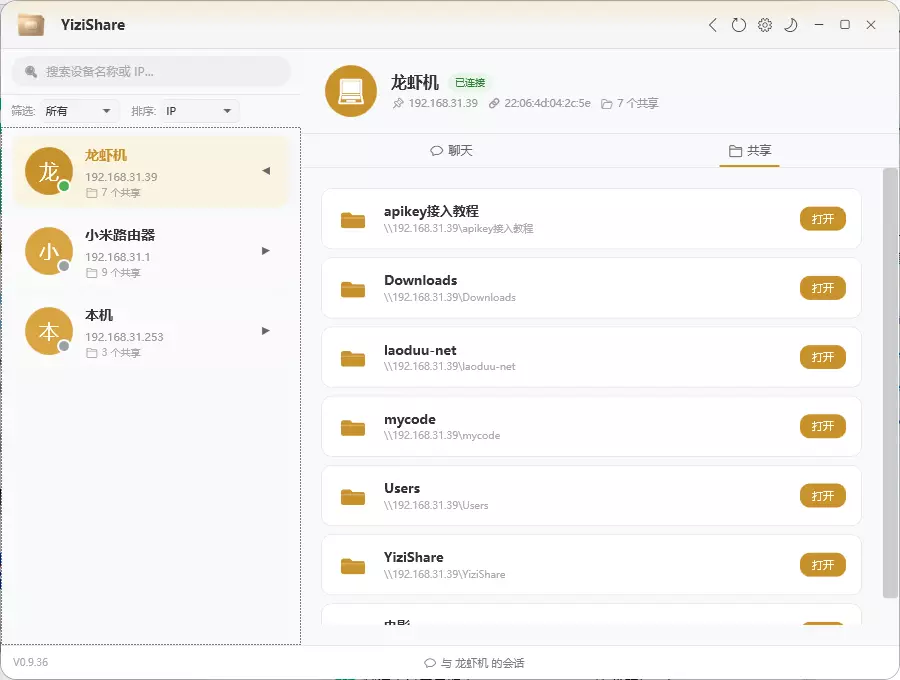
Task: Expand the 小米路由器 device arrow
Action: (x=266, y=251)
